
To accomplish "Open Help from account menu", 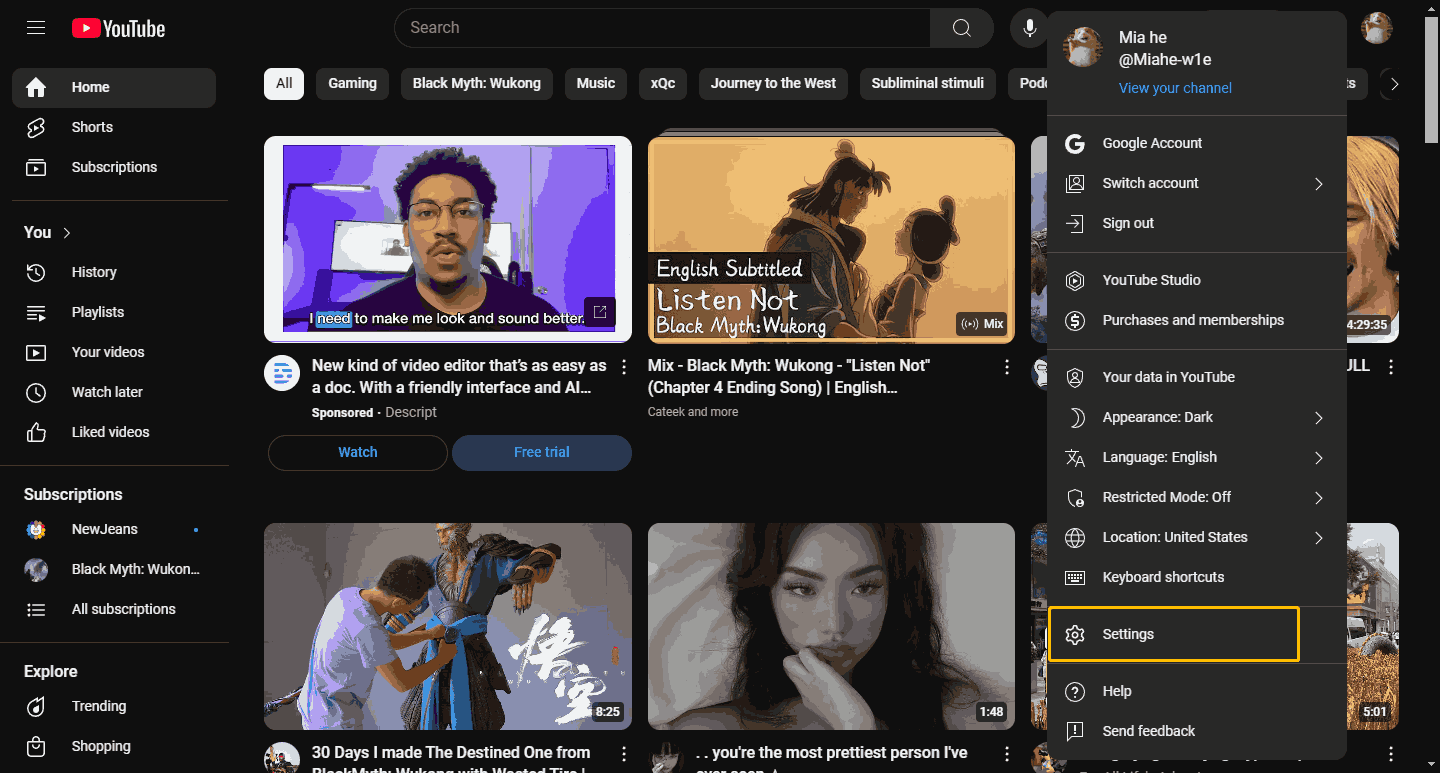I will tap(1197, 691).
